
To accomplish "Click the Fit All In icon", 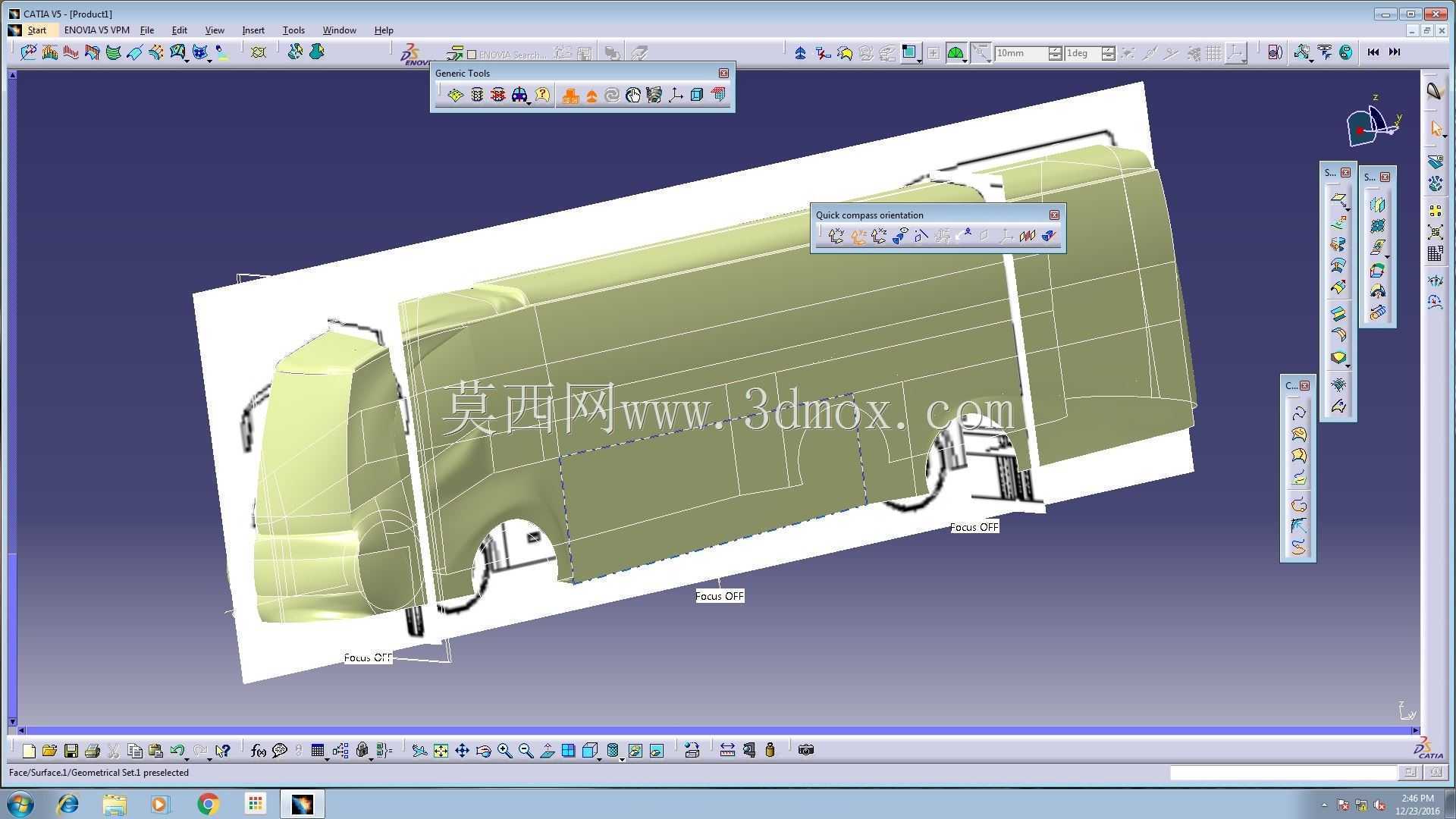I will click(x=441, y=751).
